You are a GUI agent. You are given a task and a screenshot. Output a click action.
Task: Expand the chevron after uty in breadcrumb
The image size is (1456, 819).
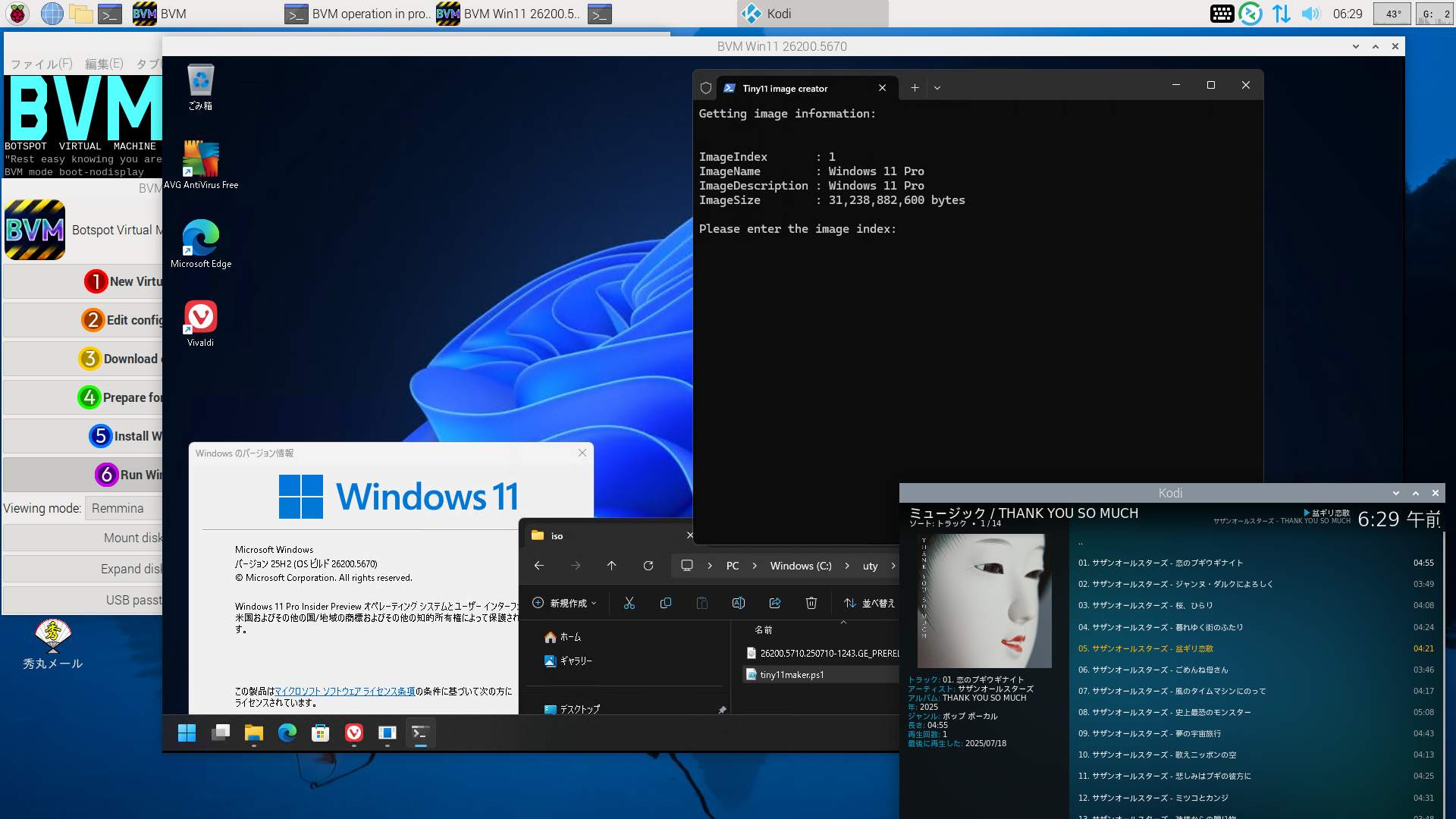893,566
